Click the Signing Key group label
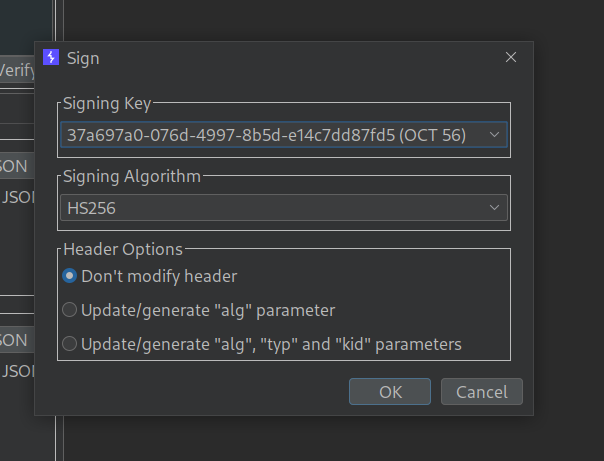The image size is (604, 461). 107,103
